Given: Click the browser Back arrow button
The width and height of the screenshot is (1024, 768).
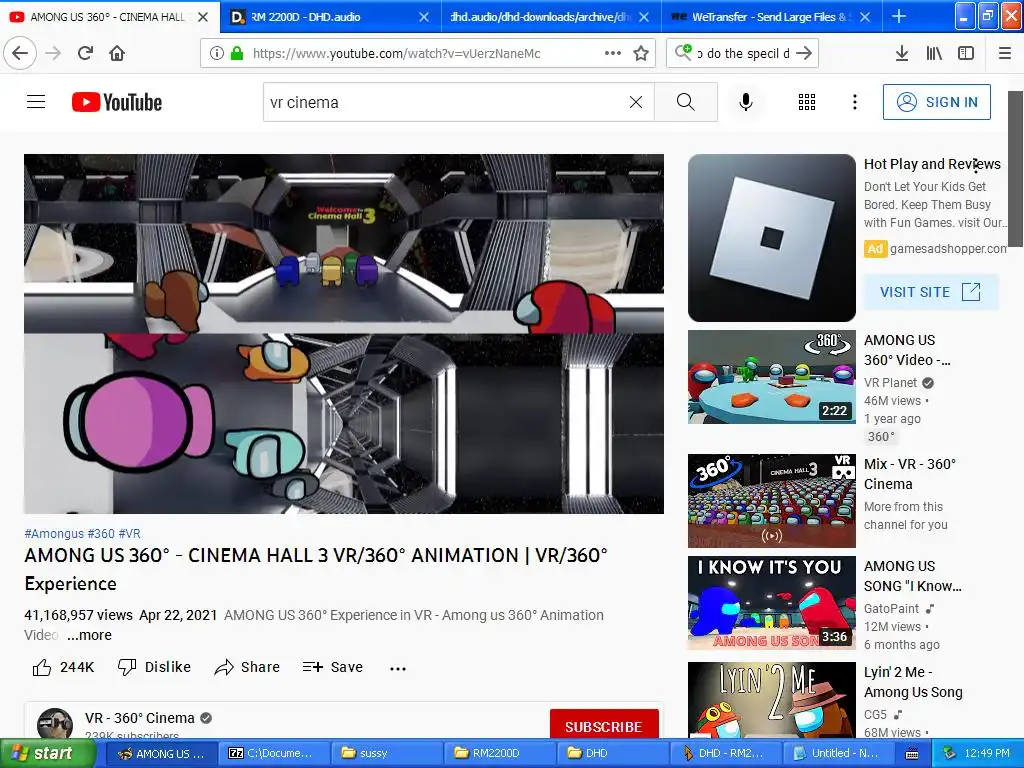Looking at the screenshot, I should [20, 54].
